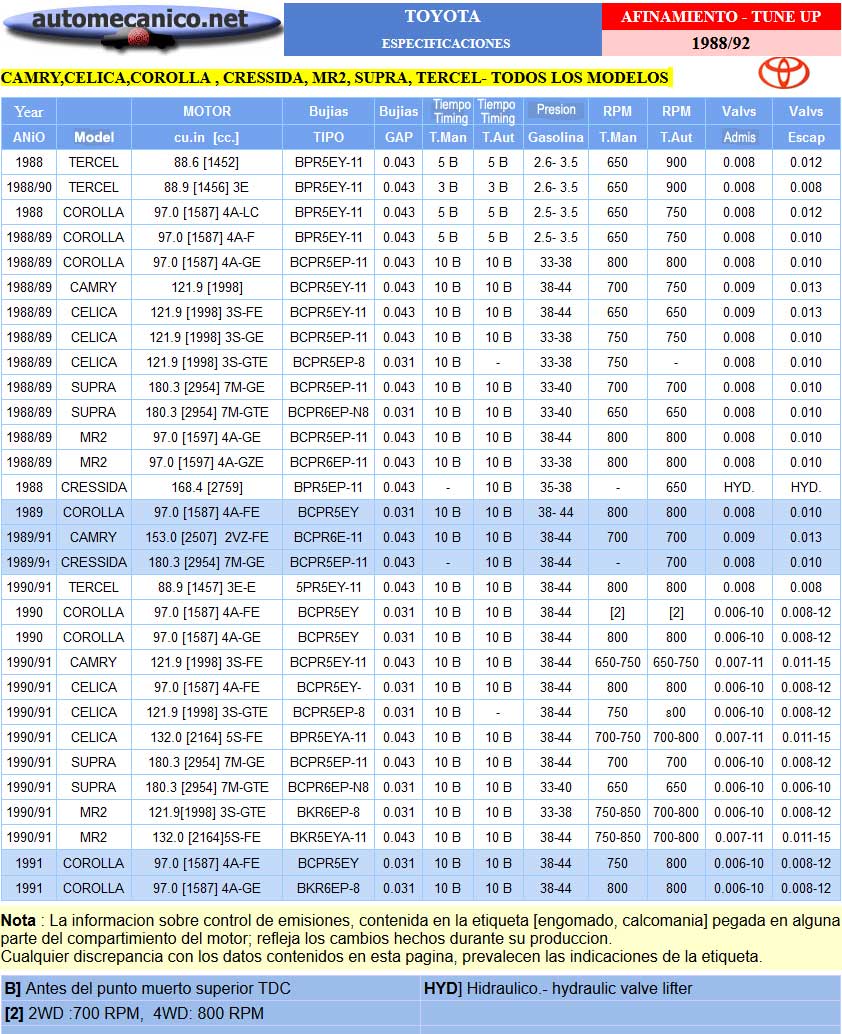Image resolution: width=842 pixels, height=1034 pixels.
Task: Click the automecanico.net logo
Action: [x=142, y=29]
